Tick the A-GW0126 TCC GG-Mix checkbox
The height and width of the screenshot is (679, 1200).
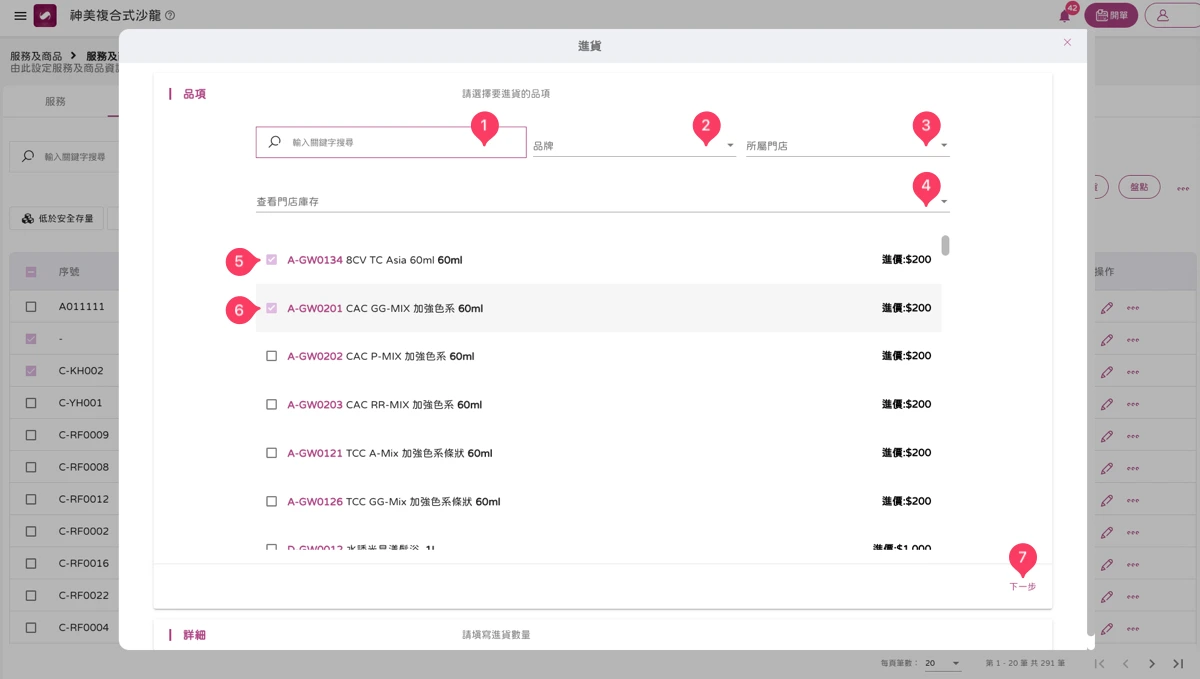tap(271, 501)
